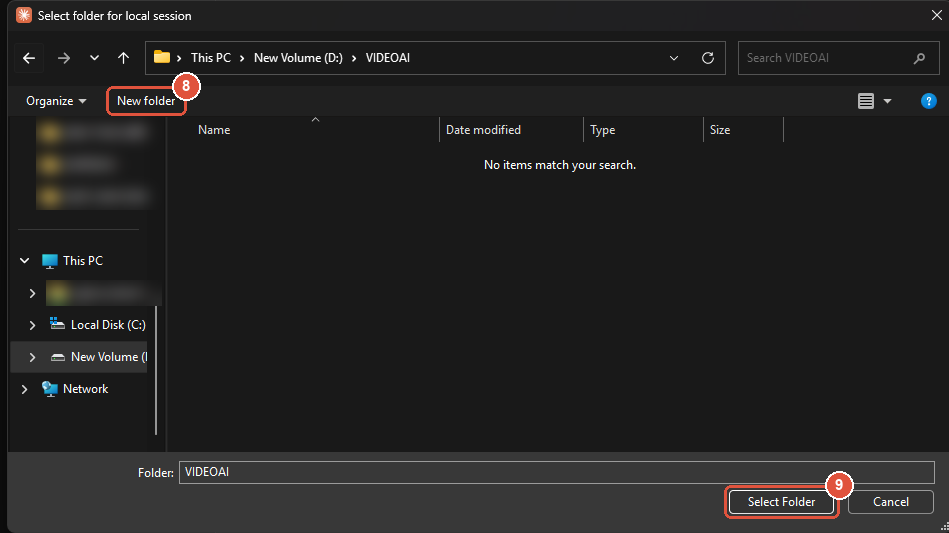Image resolution: width=949 pixels, height=533 pixels.
Task: Expand the chevron after This PC breadcrumb
Action: (242, 58)
